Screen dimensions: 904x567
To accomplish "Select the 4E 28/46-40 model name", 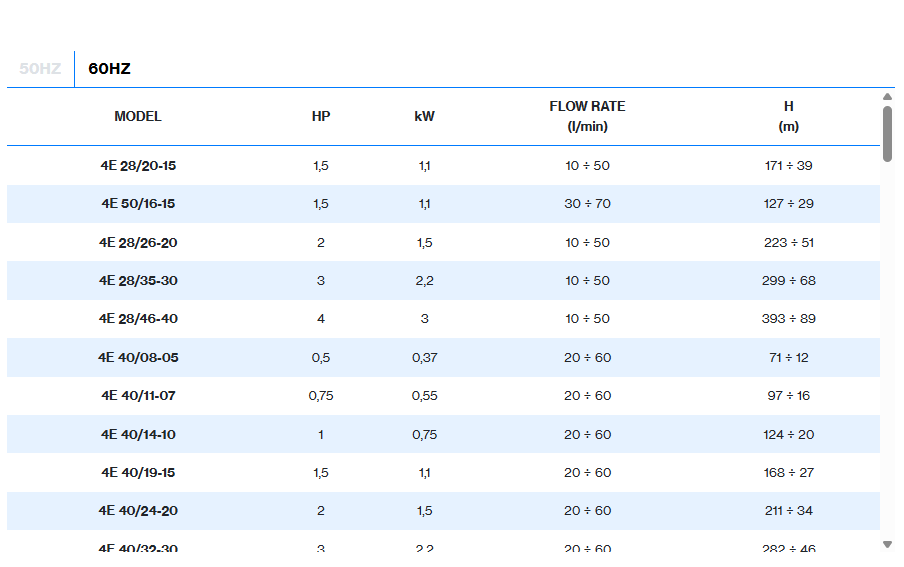I will (x=138, y=319).
